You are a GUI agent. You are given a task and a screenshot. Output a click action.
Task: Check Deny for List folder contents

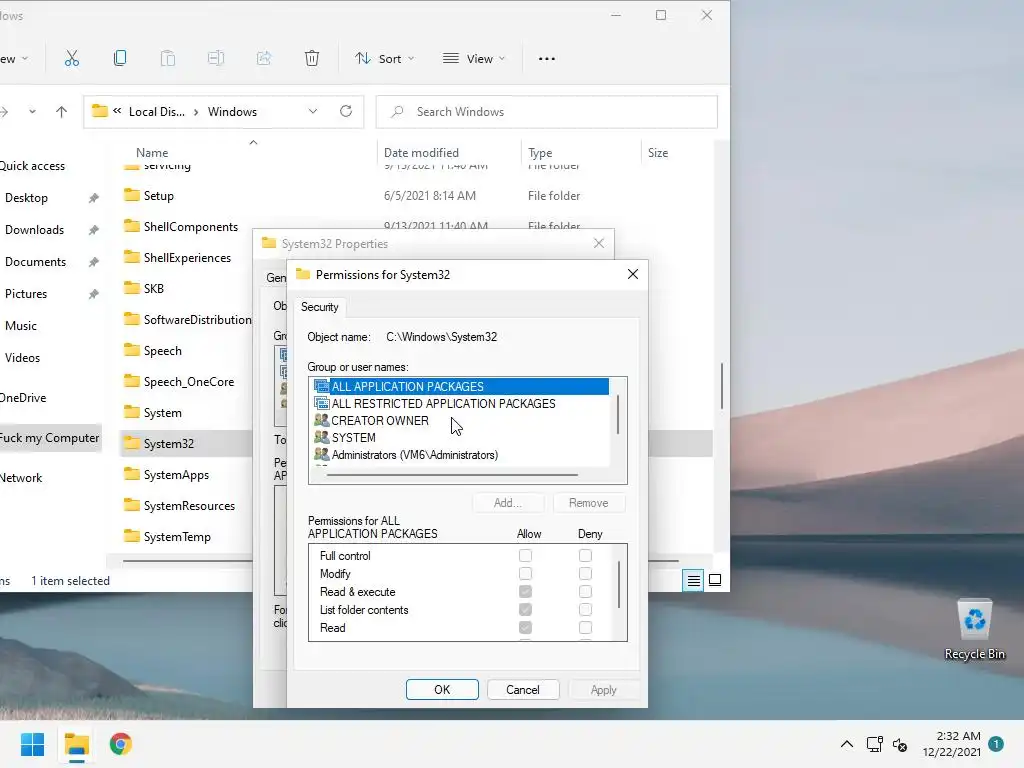tap(585, 609)
